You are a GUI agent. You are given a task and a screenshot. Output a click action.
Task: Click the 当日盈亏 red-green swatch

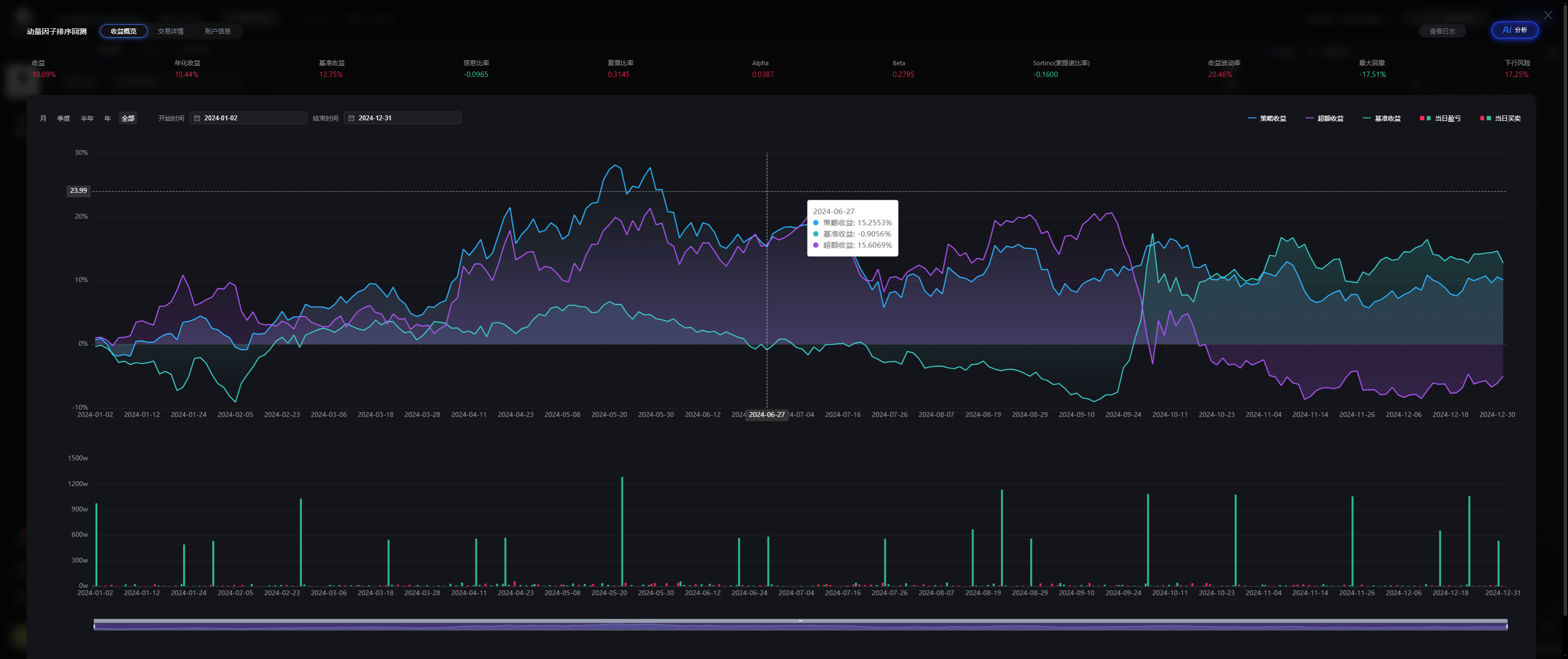pos(1425,118)
